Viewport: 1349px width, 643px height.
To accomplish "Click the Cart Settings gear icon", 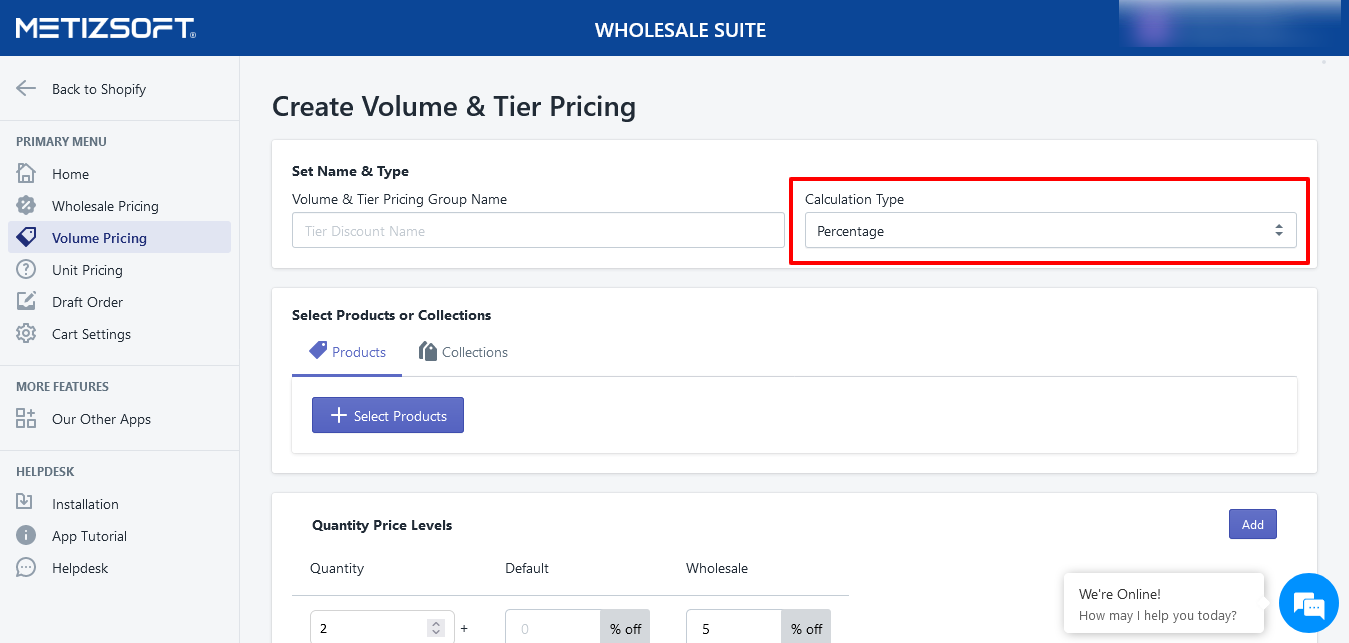I will click(x=26, y=334).
